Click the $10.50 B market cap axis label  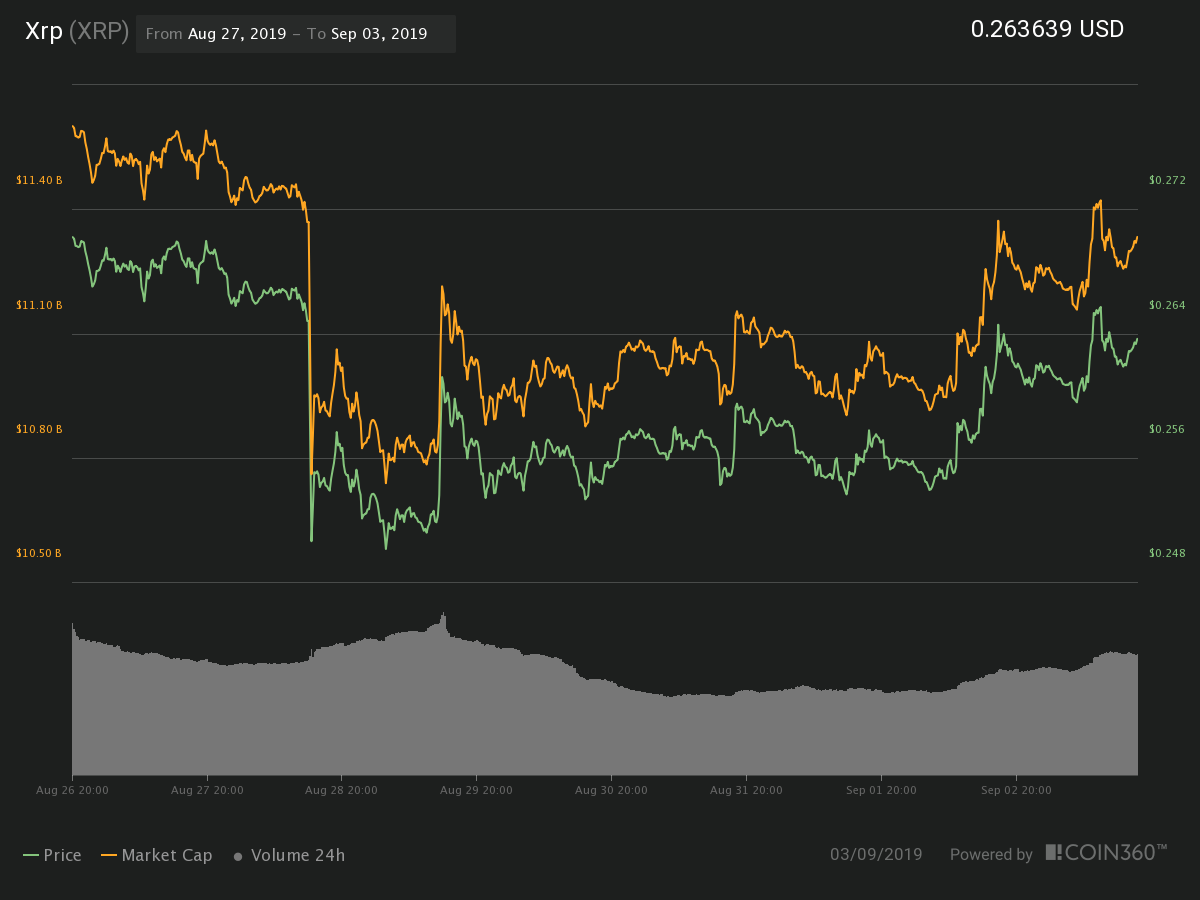[x=39, y=553]
